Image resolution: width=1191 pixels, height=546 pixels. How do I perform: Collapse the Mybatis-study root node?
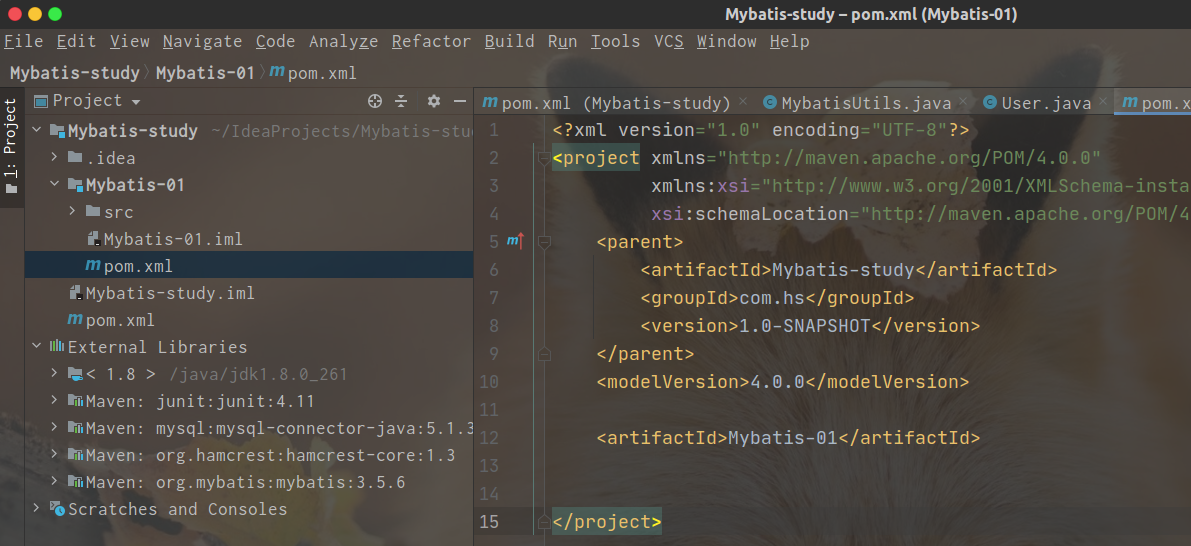pyautogui.click(x=36, y=131)
